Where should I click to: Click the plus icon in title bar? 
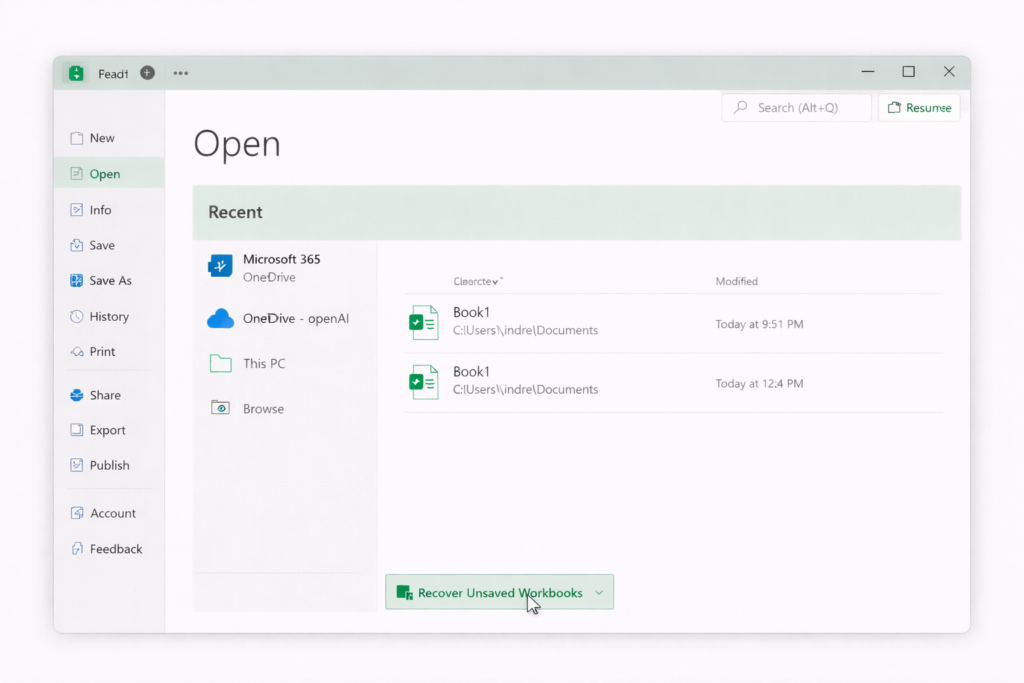click(148, 72)
